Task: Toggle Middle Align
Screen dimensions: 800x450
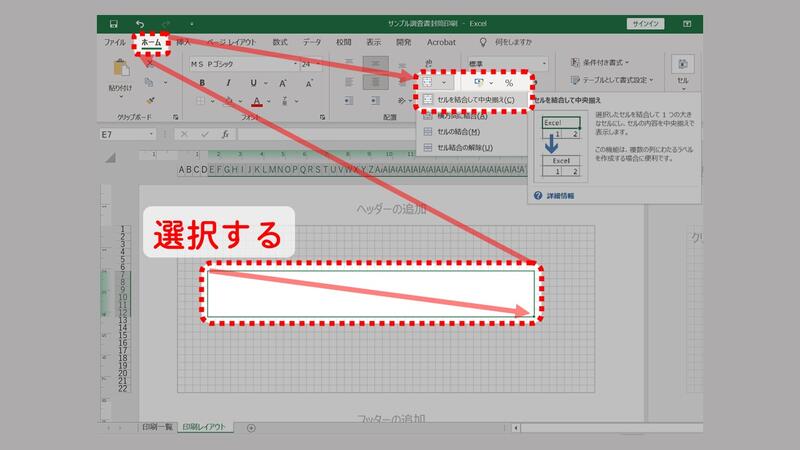Action: 376,63
